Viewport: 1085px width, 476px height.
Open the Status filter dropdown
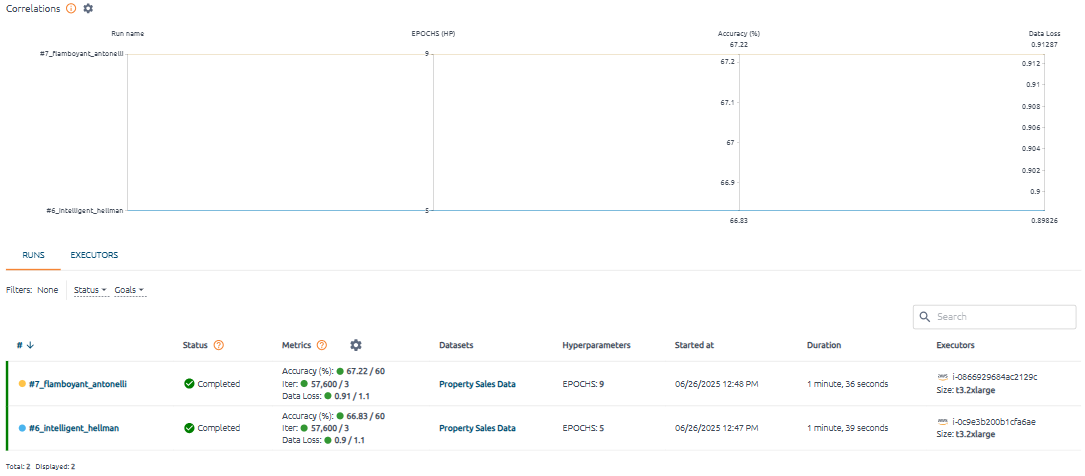[x=91, y=290]
